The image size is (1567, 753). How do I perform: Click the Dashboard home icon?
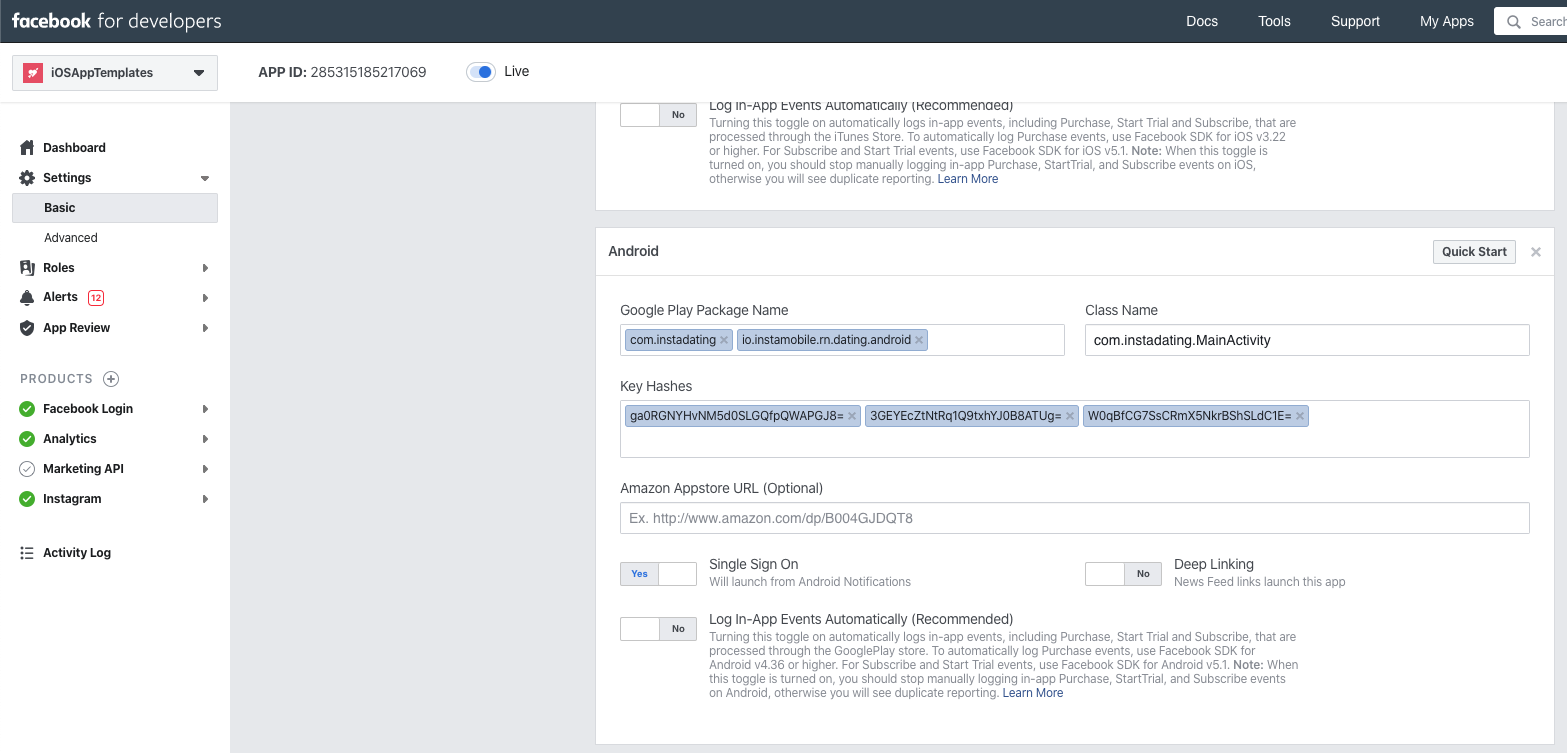(x=27, y=148)
